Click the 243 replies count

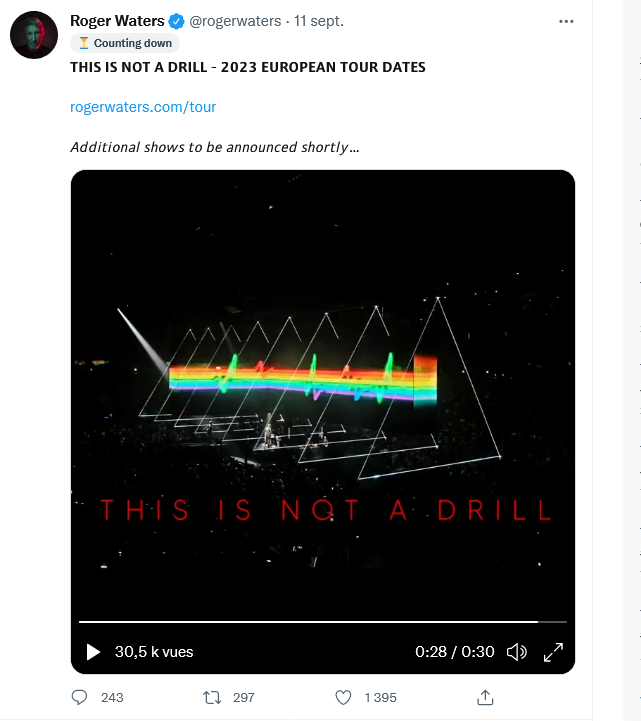point(112,697)
